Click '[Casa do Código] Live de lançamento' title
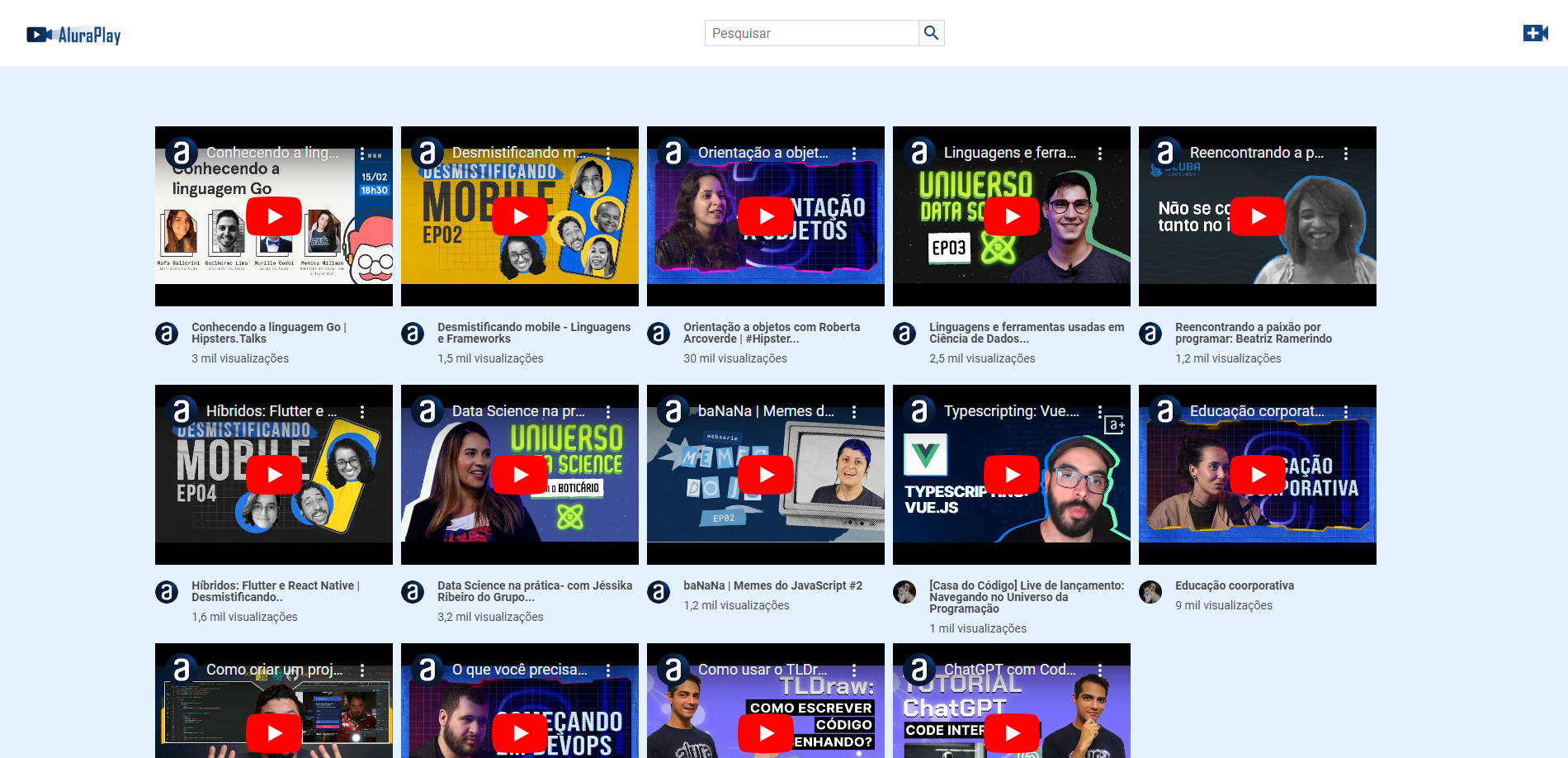The height and width of the screenshot is (758, 1568). (1027, 597)
